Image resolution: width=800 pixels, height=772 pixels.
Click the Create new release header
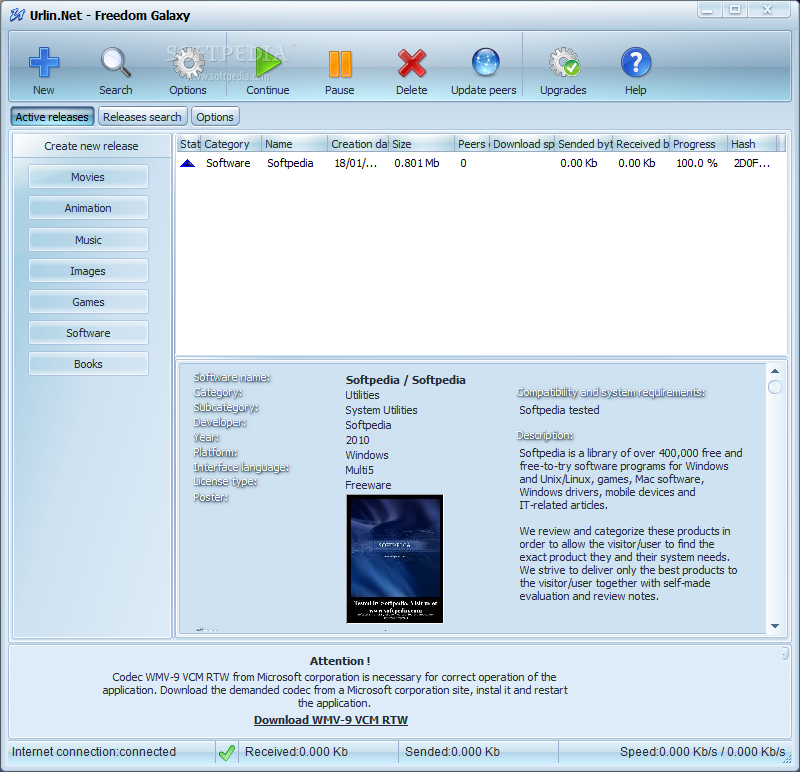(91, 146)
